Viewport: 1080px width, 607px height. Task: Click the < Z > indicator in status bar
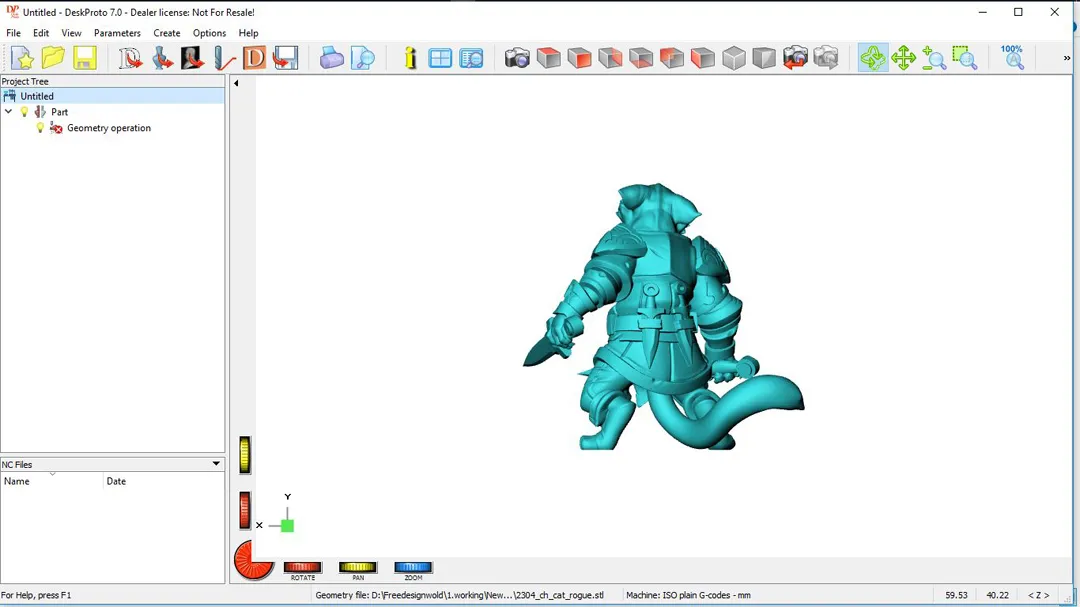(1039, 595)
